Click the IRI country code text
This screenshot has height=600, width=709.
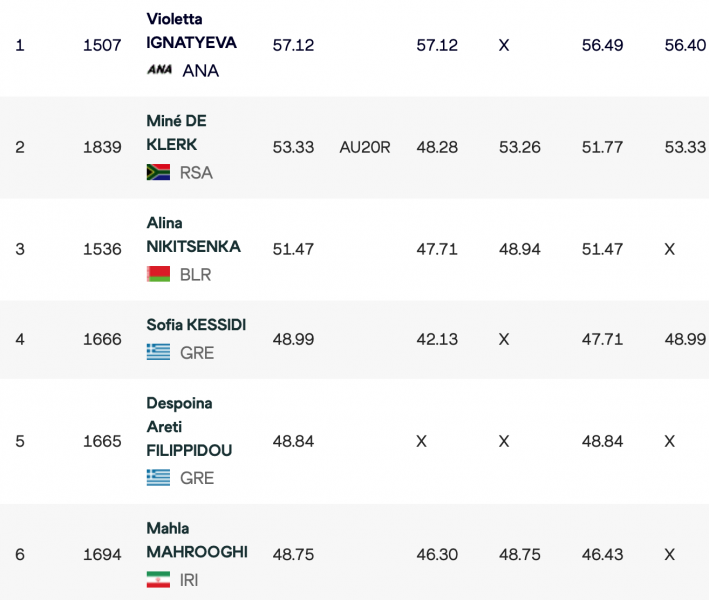(x=189, y=579)
